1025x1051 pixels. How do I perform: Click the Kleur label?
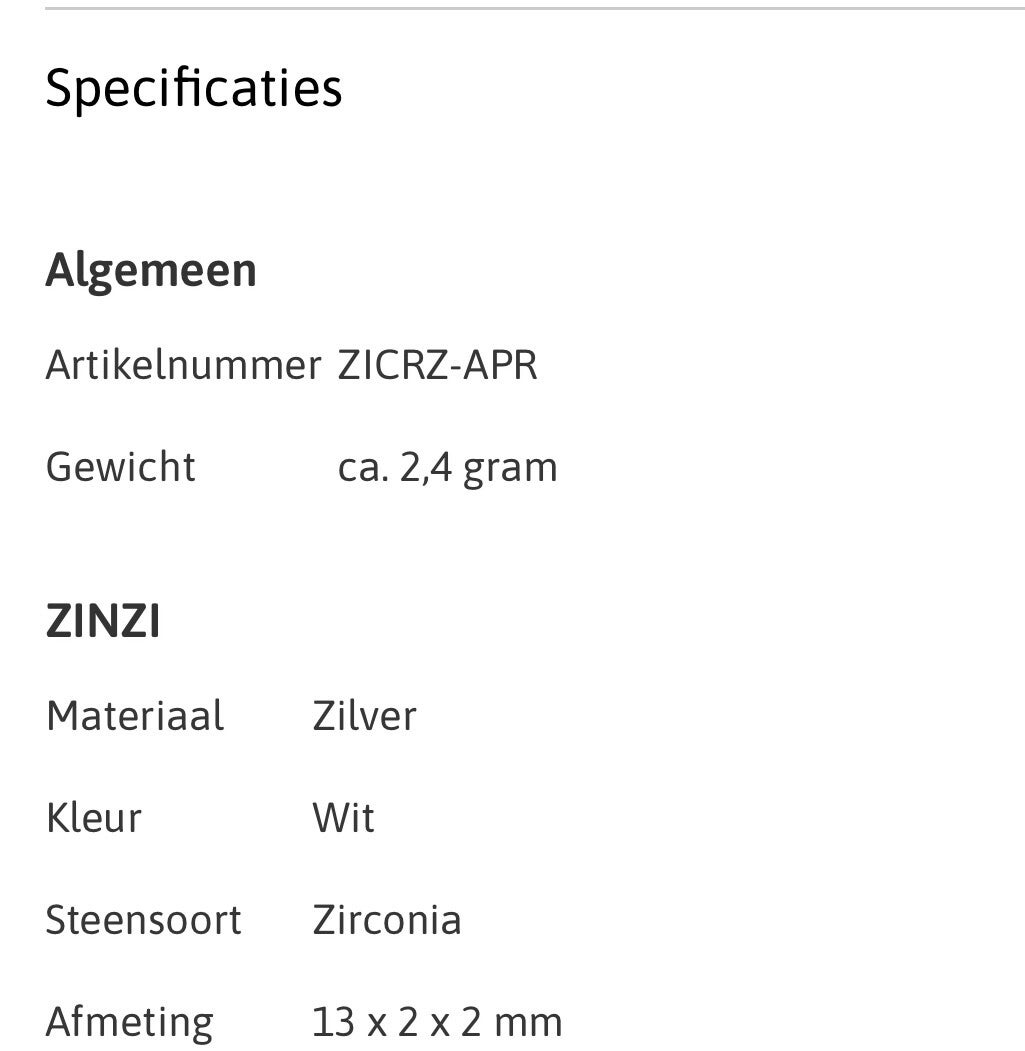(x=94, y=818)
